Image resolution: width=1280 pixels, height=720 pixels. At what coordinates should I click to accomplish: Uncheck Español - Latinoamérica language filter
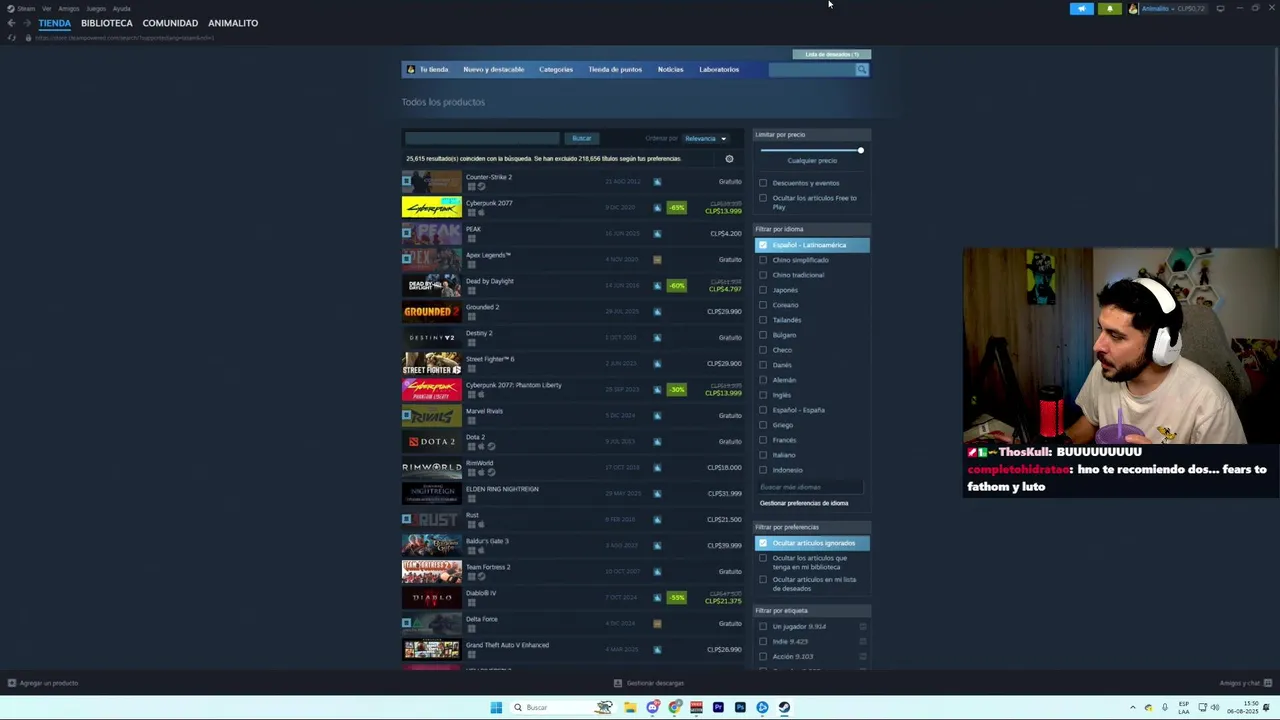[x=763, y=245]
